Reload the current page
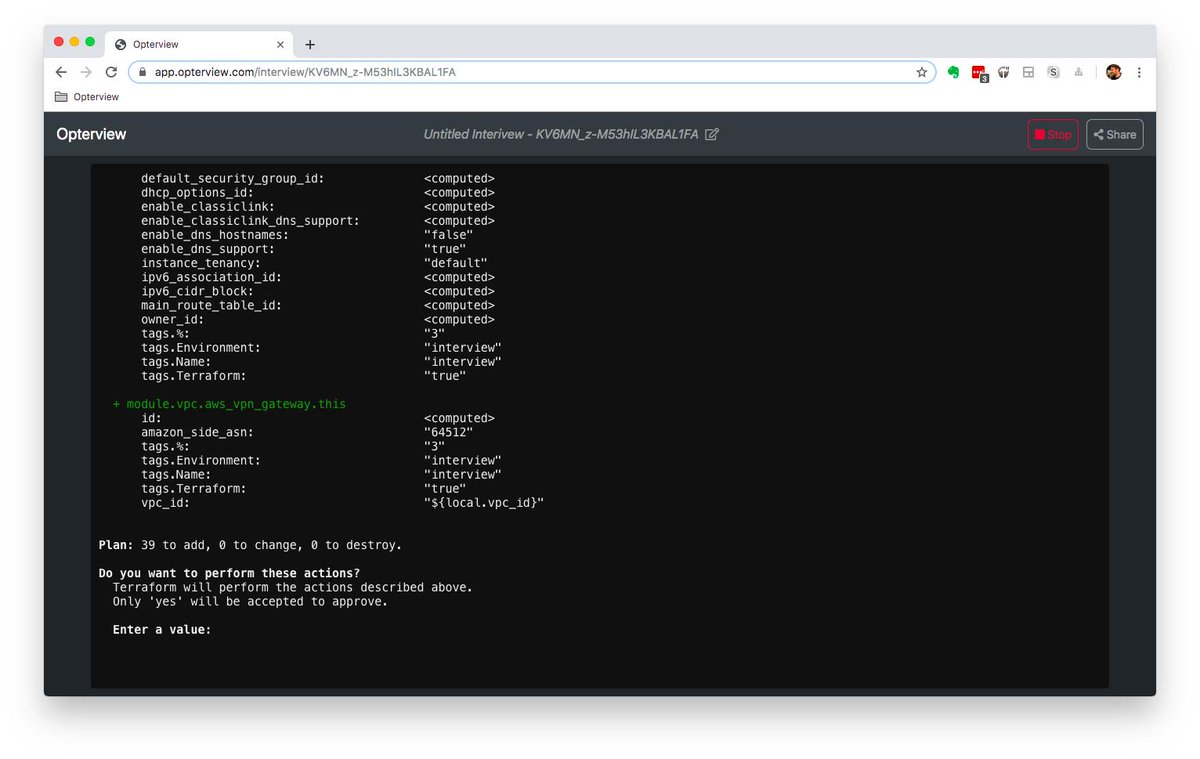The height and width of the screenshot is (759, 1200). click(x=111, y=72)
